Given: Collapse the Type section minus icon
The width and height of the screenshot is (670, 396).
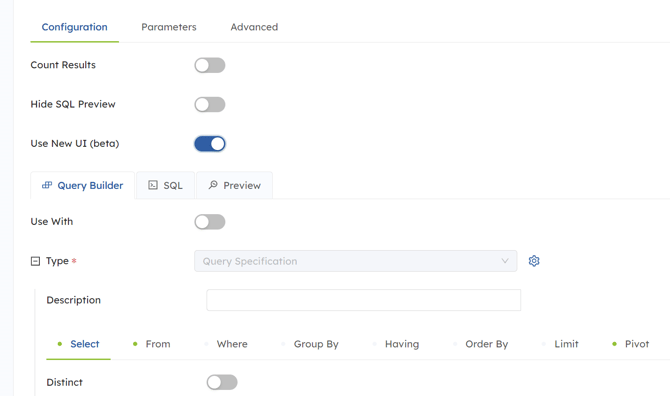Looking at the screenshot, I should pos(35,261).
